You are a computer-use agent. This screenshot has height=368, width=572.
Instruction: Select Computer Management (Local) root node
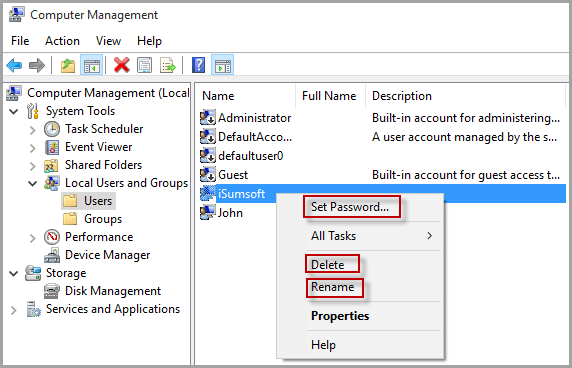[108, 93]
